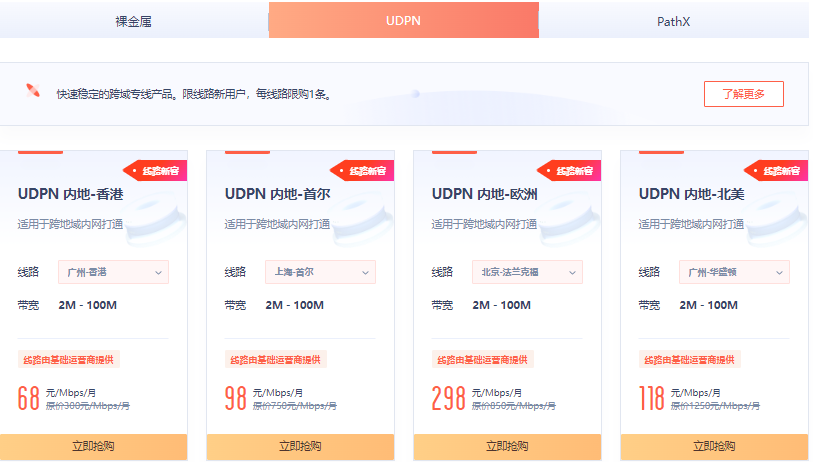The width and height of the screenshot is (813, 462).
Task: Click 立即抢购 for UDPN 内地-首尔
Action: click(x=300, y=446)
